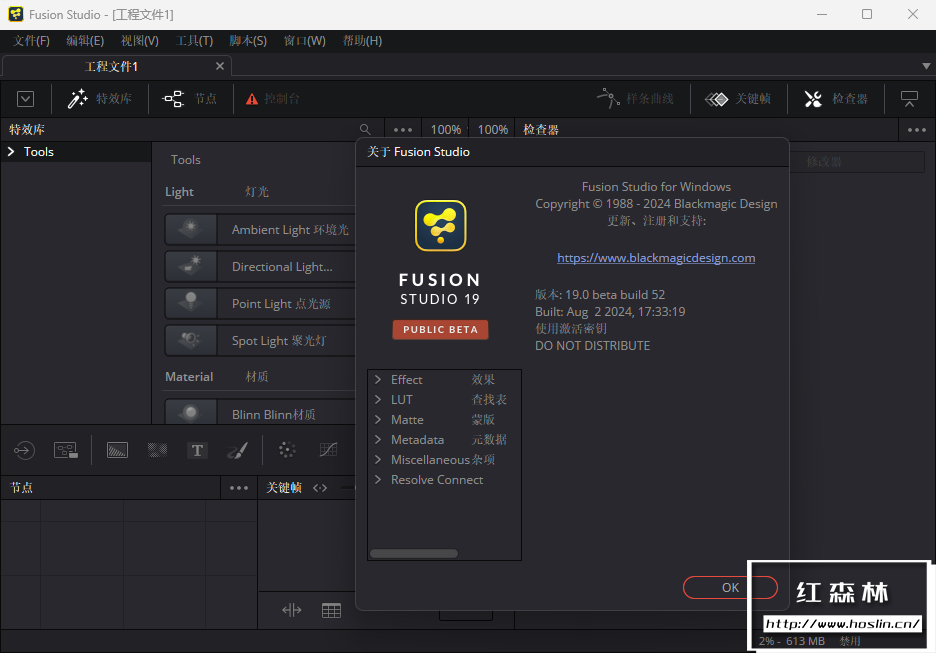Click the Ambient Light thumbnail icon
The width and height of the screenshot is (936, 653).
[x=190, y=230]
